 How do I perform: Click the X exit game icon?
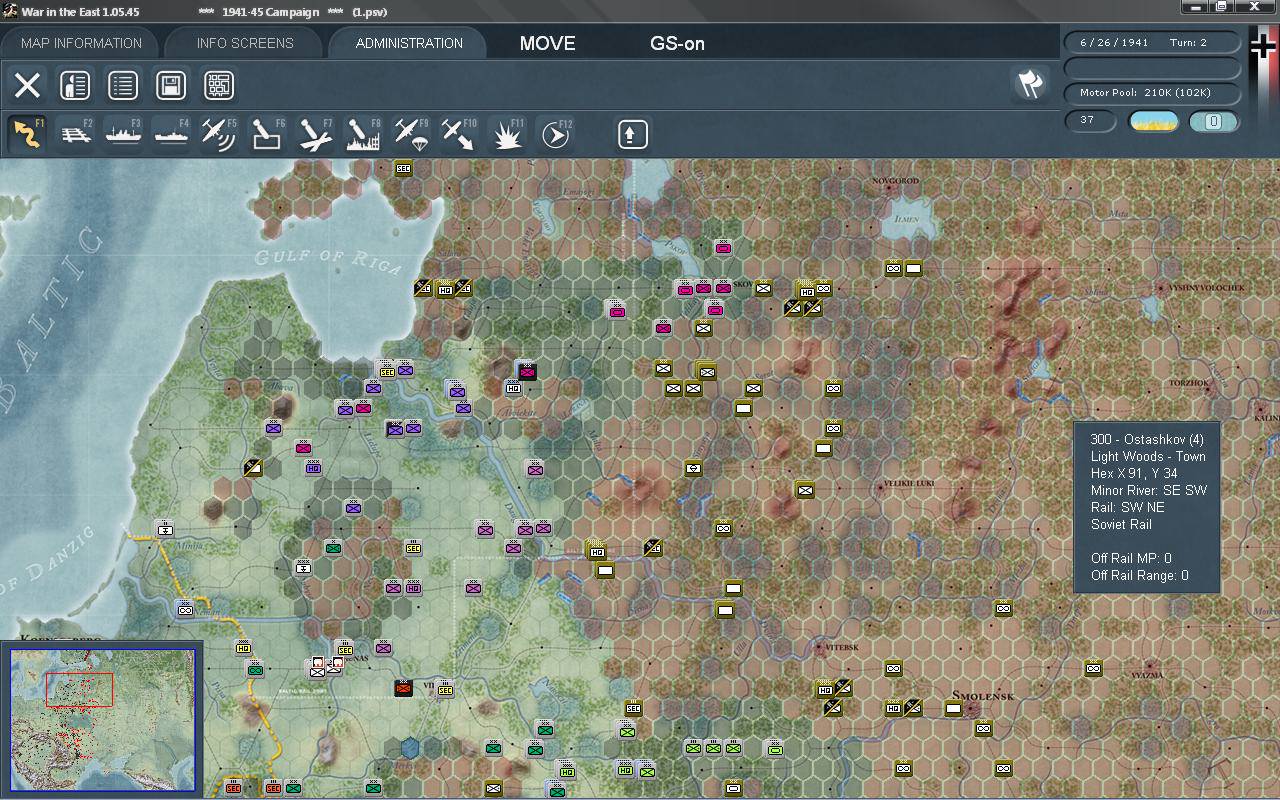click(x=27, y=85)
